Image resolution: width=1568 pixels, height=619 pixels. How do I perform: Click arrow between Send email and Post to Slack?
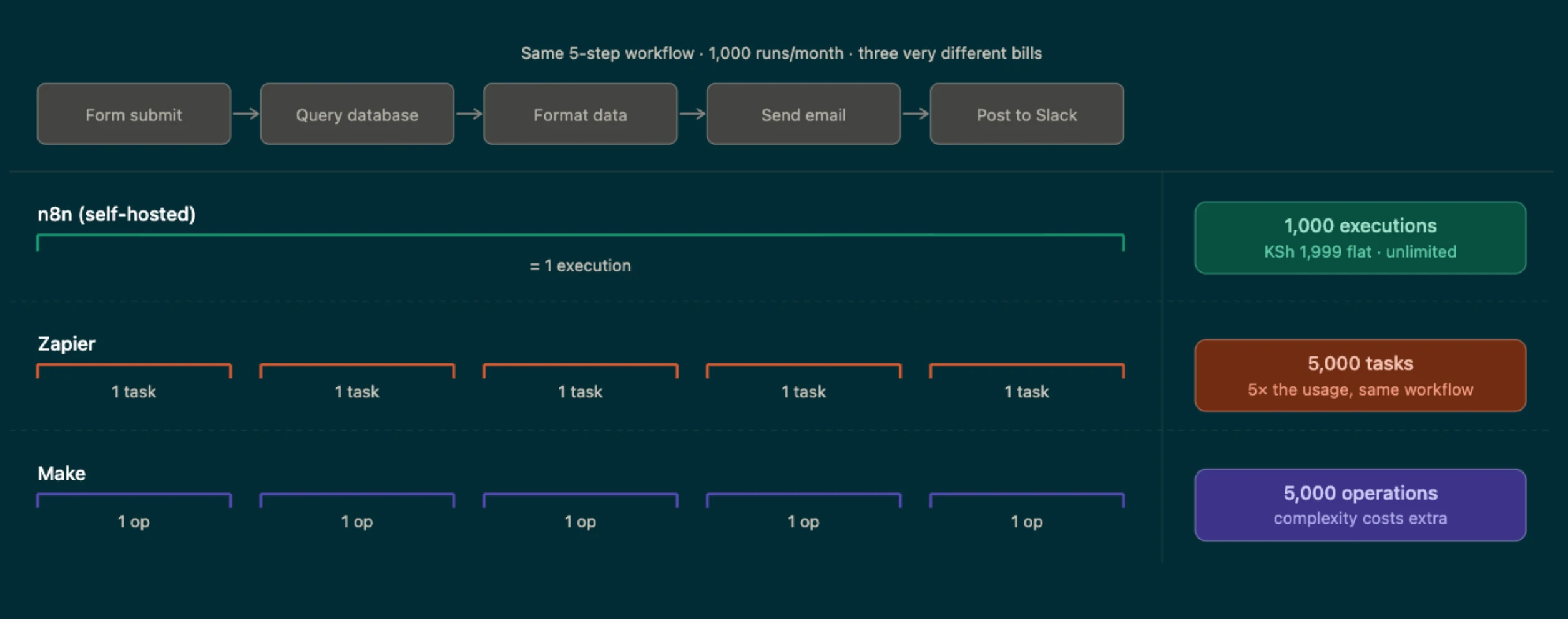(916, 114)
